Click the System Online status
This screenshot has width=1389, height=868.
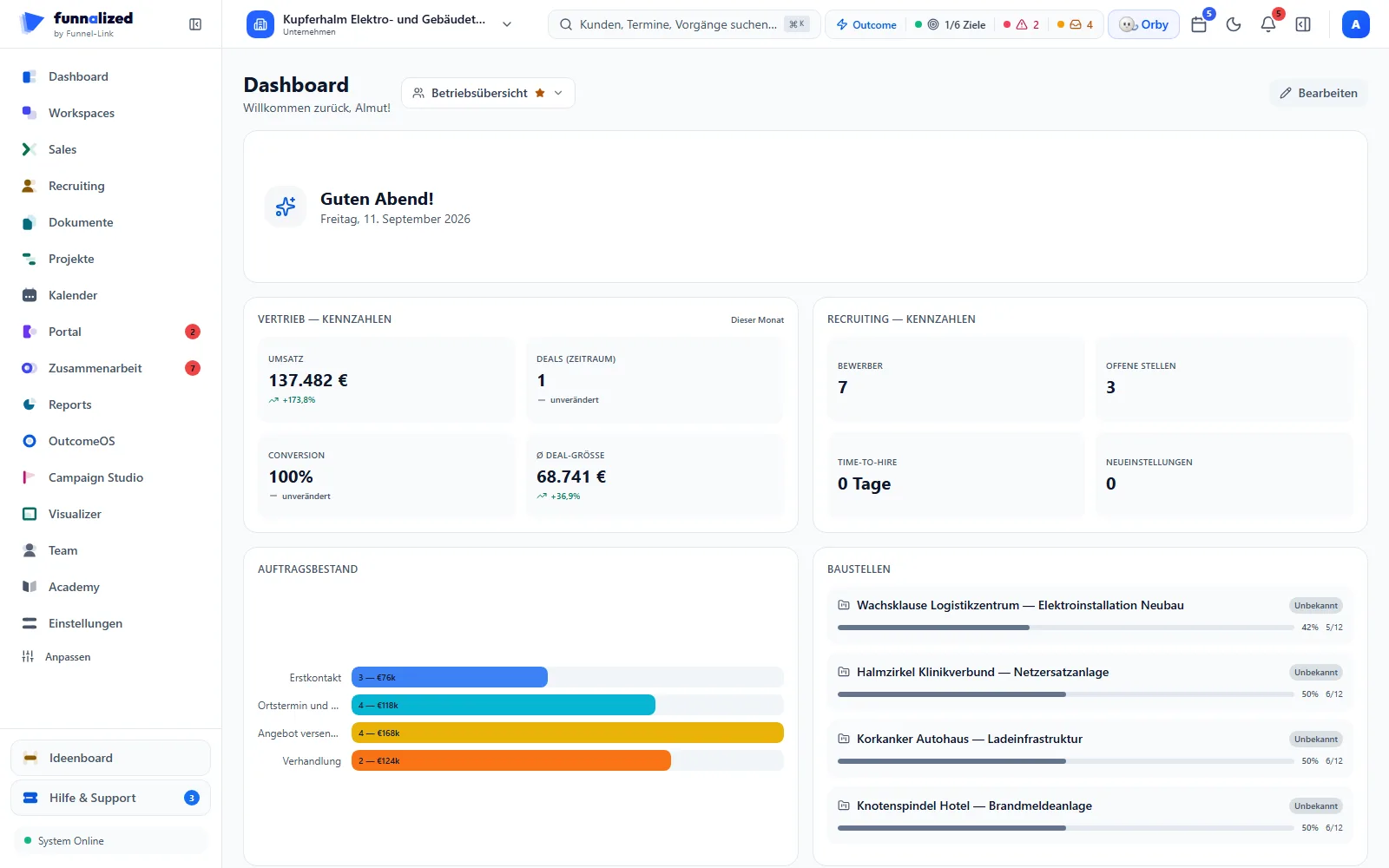coord(110,841)
